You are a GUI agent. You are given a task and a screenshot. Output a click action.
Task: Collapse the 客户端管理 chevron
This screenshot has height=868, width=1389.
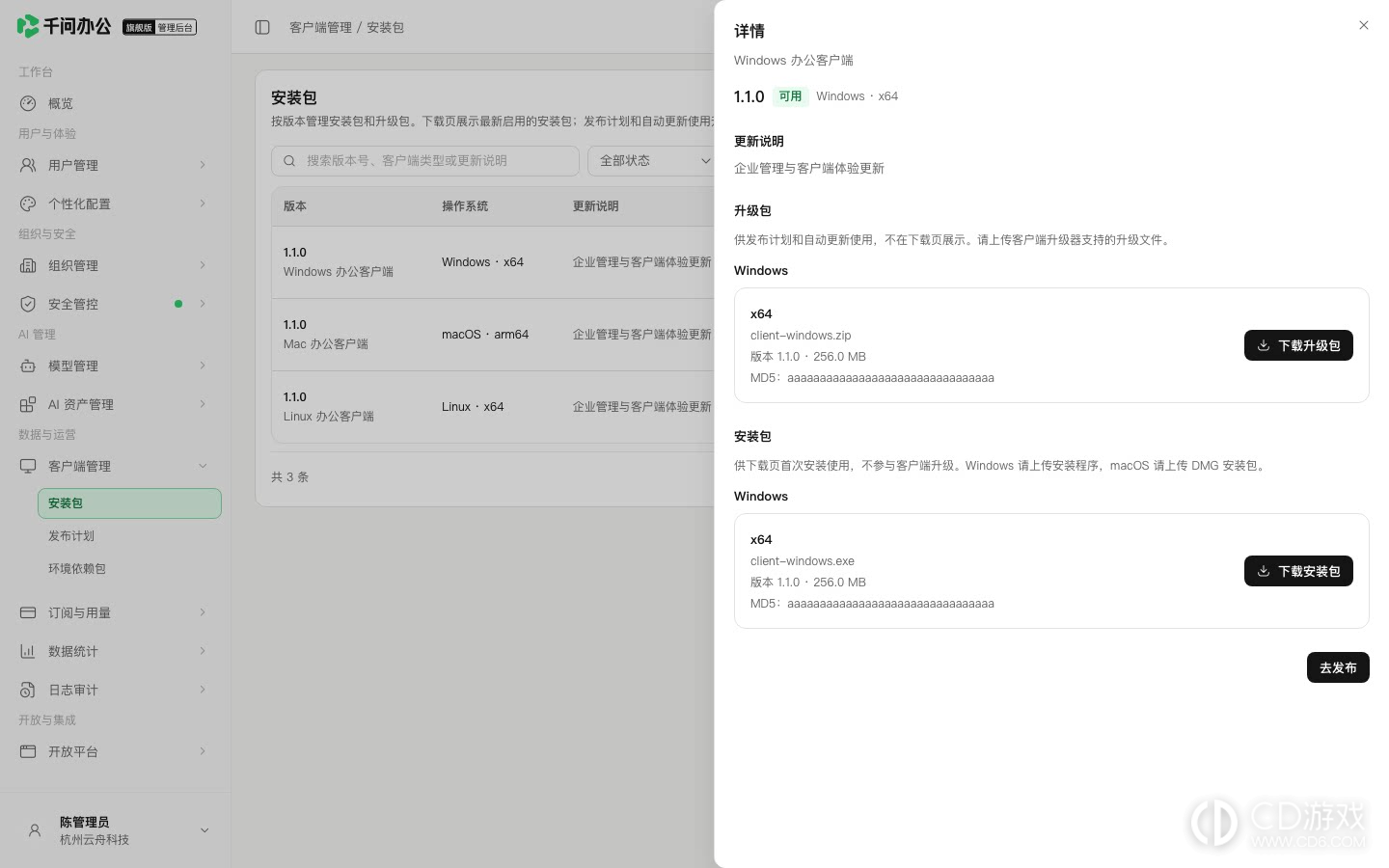coord(203,466)
